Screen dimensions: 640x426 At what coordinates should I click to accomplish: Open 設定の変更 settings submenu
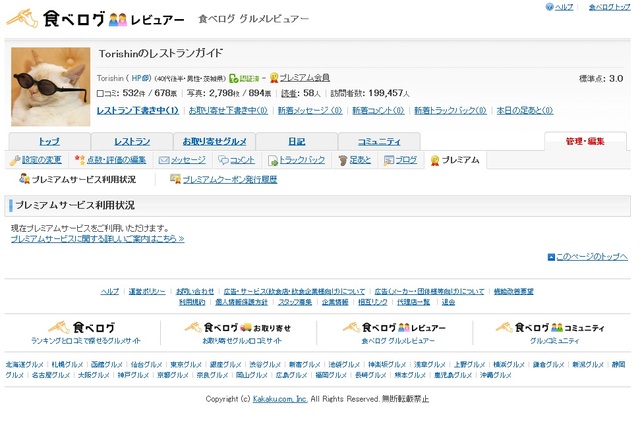point(36,160)
